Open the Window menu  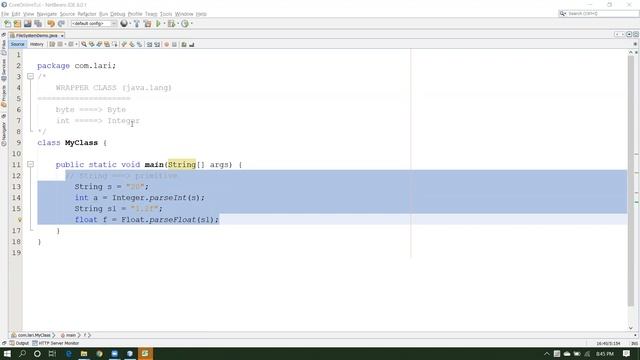pyautogui.click(x=184, y=14)
